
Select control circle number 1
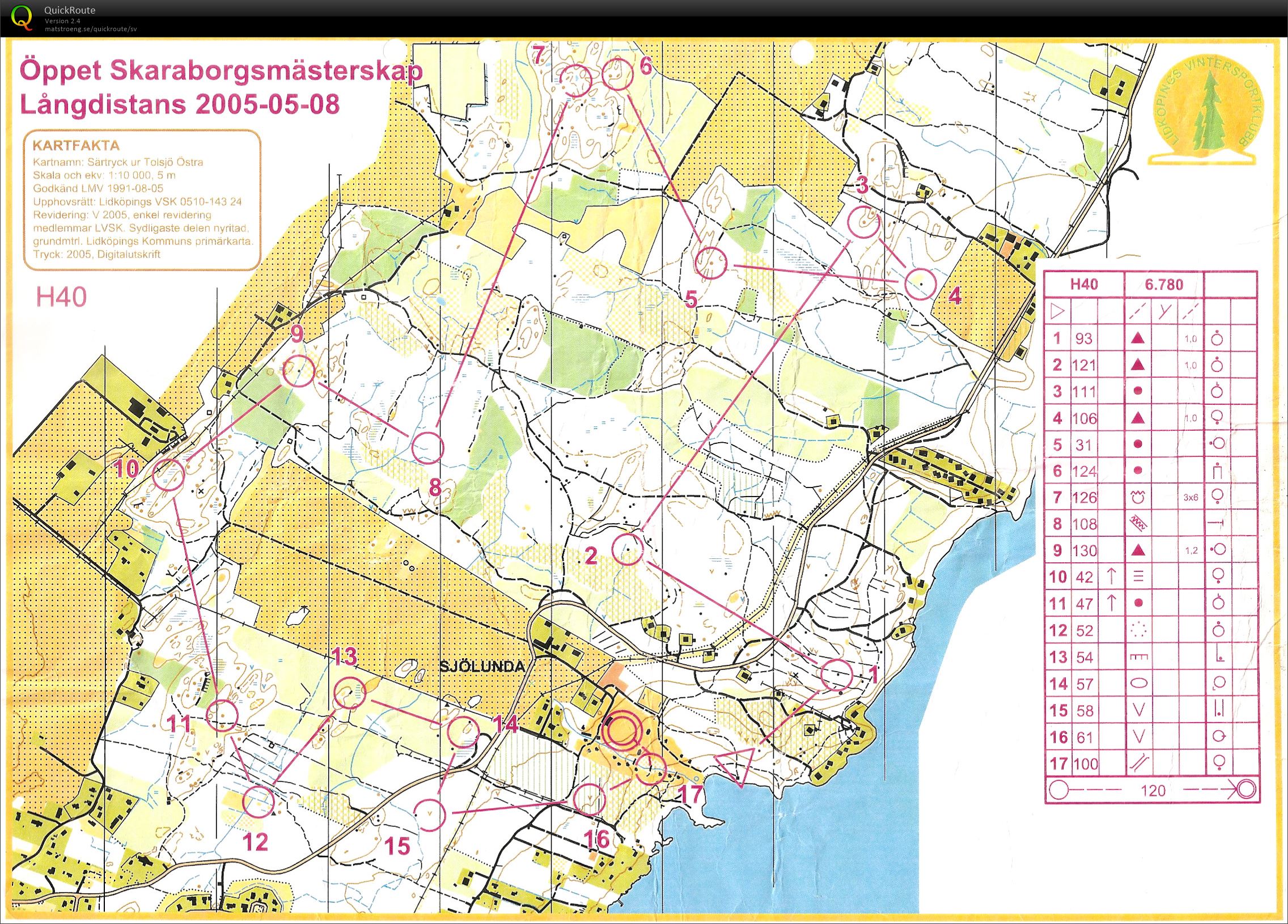[837, 675]
